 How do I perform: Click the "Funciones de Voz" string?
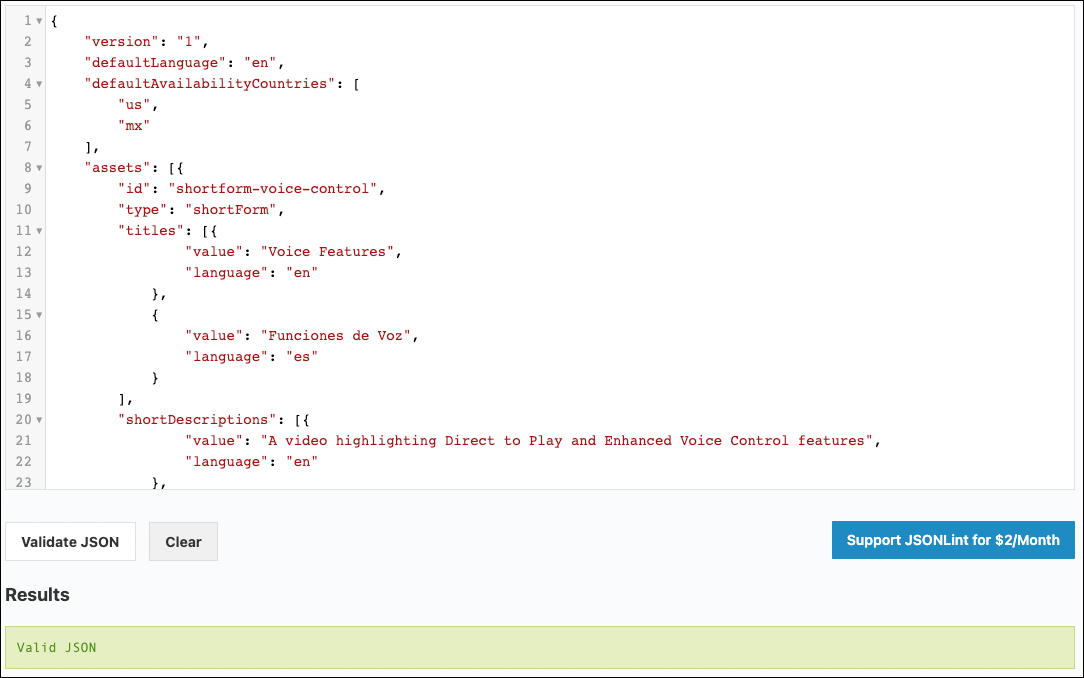(336, 336)
